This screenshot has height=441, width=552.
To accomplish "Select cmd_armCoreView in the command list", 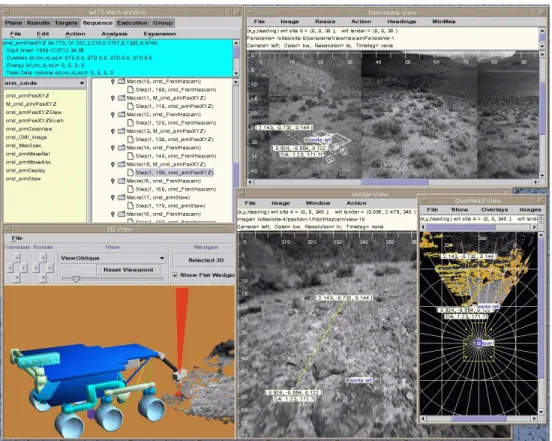I will tap(29, 129).
